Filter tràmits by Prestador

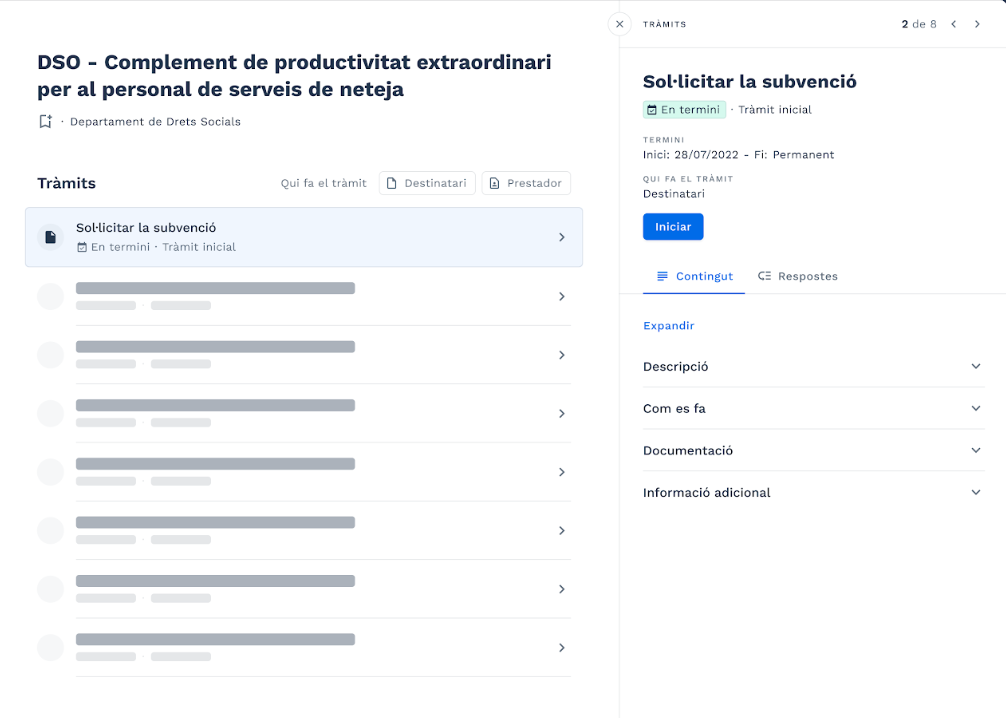[526, 183]
